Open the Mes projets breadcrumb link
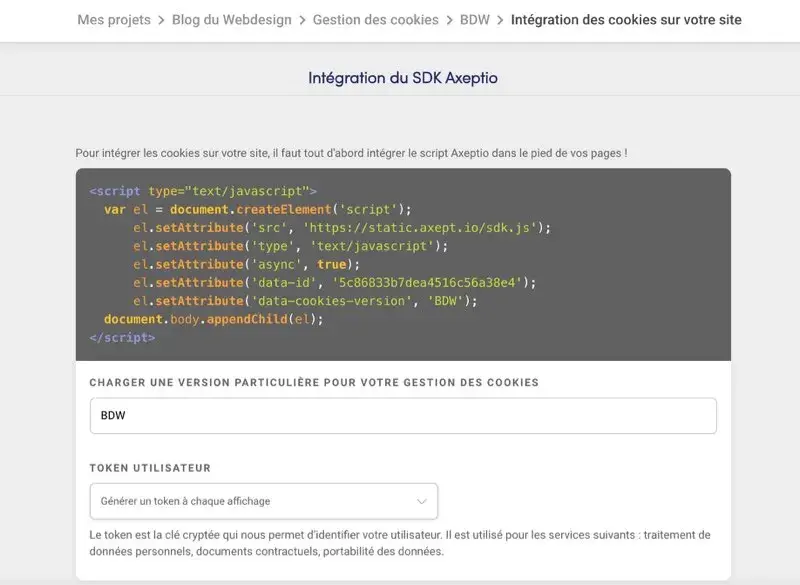 pyautogui.click(x=114, y=20)
